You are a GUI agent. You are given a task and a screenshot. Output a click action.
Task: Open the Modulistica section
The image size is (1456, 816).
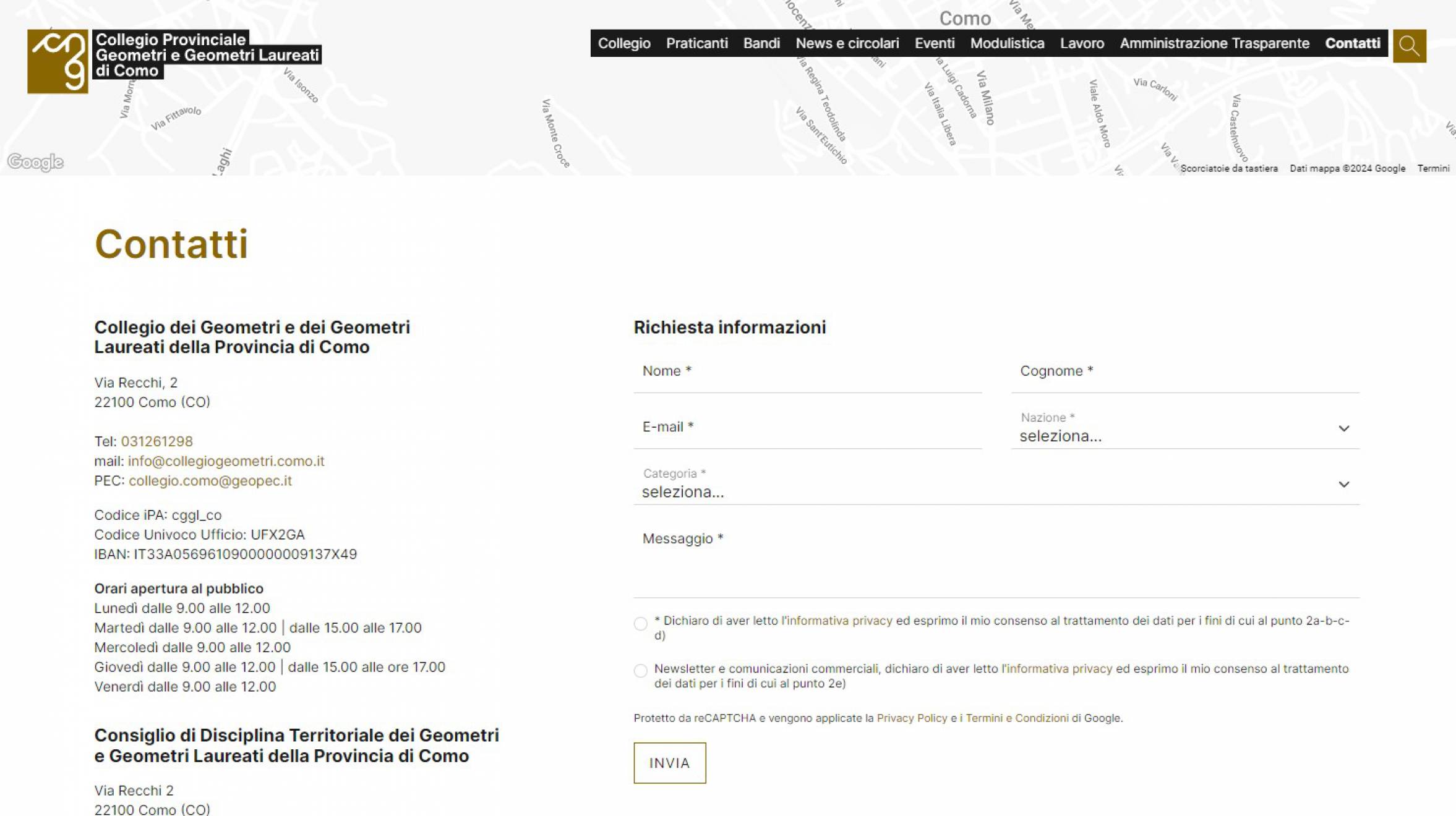coord(1007,43)
